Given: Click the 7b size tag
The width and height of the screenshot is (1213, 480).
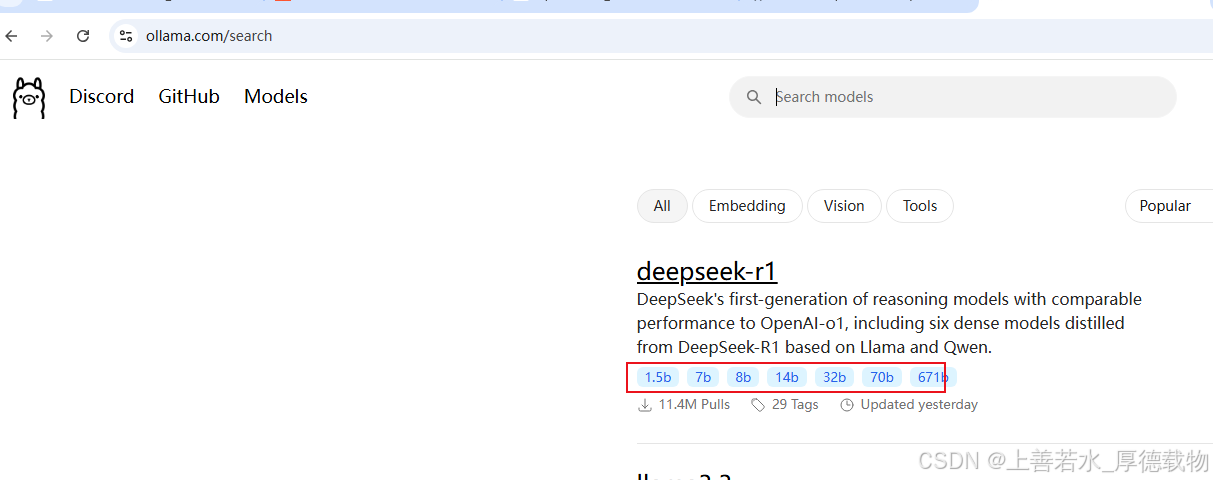Looking at the screenshot, I should click(x=703, y=377).
